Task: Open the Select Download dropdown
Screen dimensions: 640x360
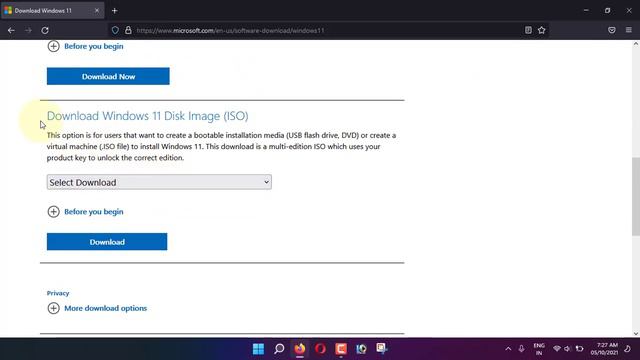Action: [159, 182]
